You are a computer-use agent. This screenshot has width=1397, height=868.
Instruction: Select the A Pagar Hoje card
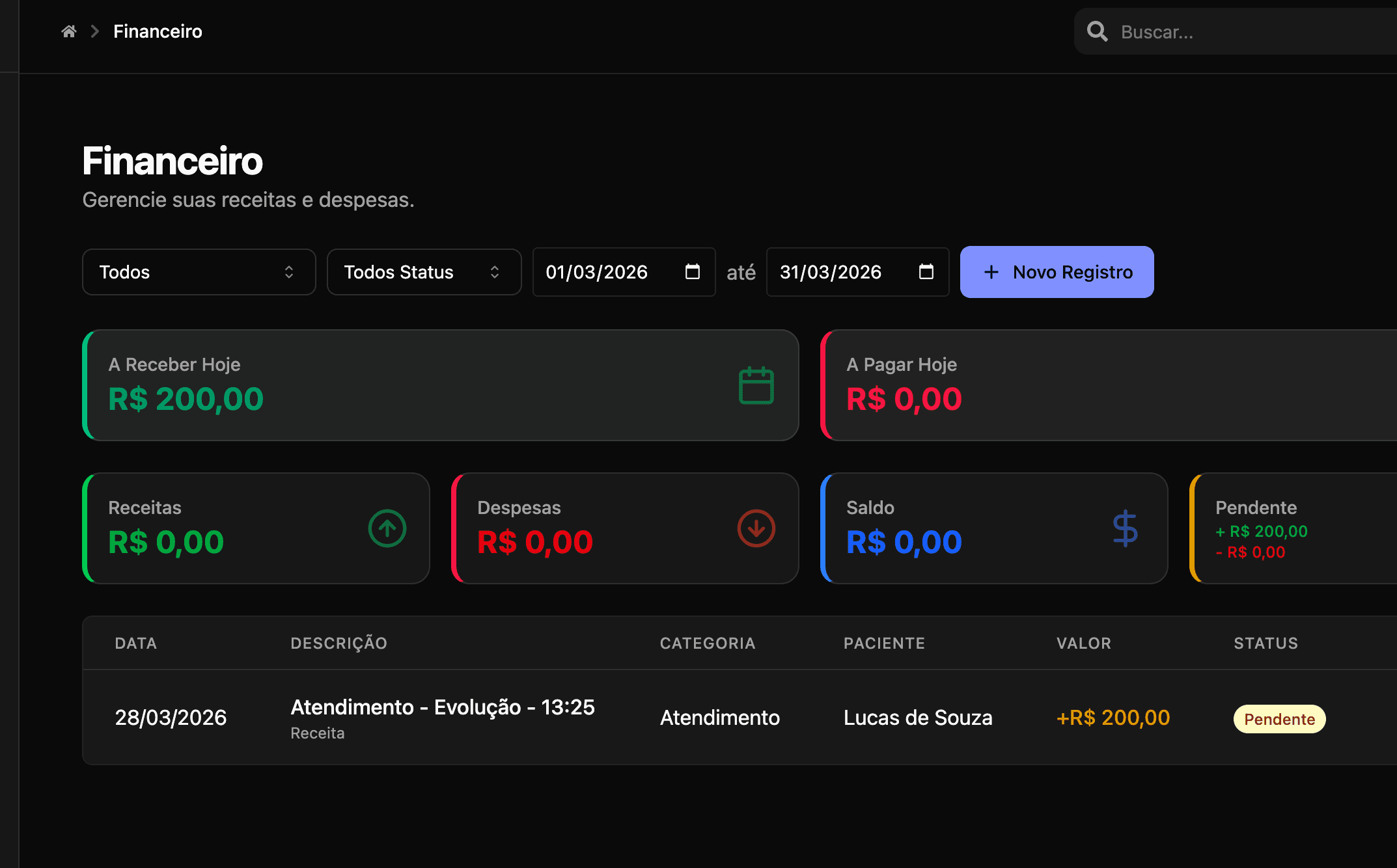pyautogui.click(x=1109, y=385)
